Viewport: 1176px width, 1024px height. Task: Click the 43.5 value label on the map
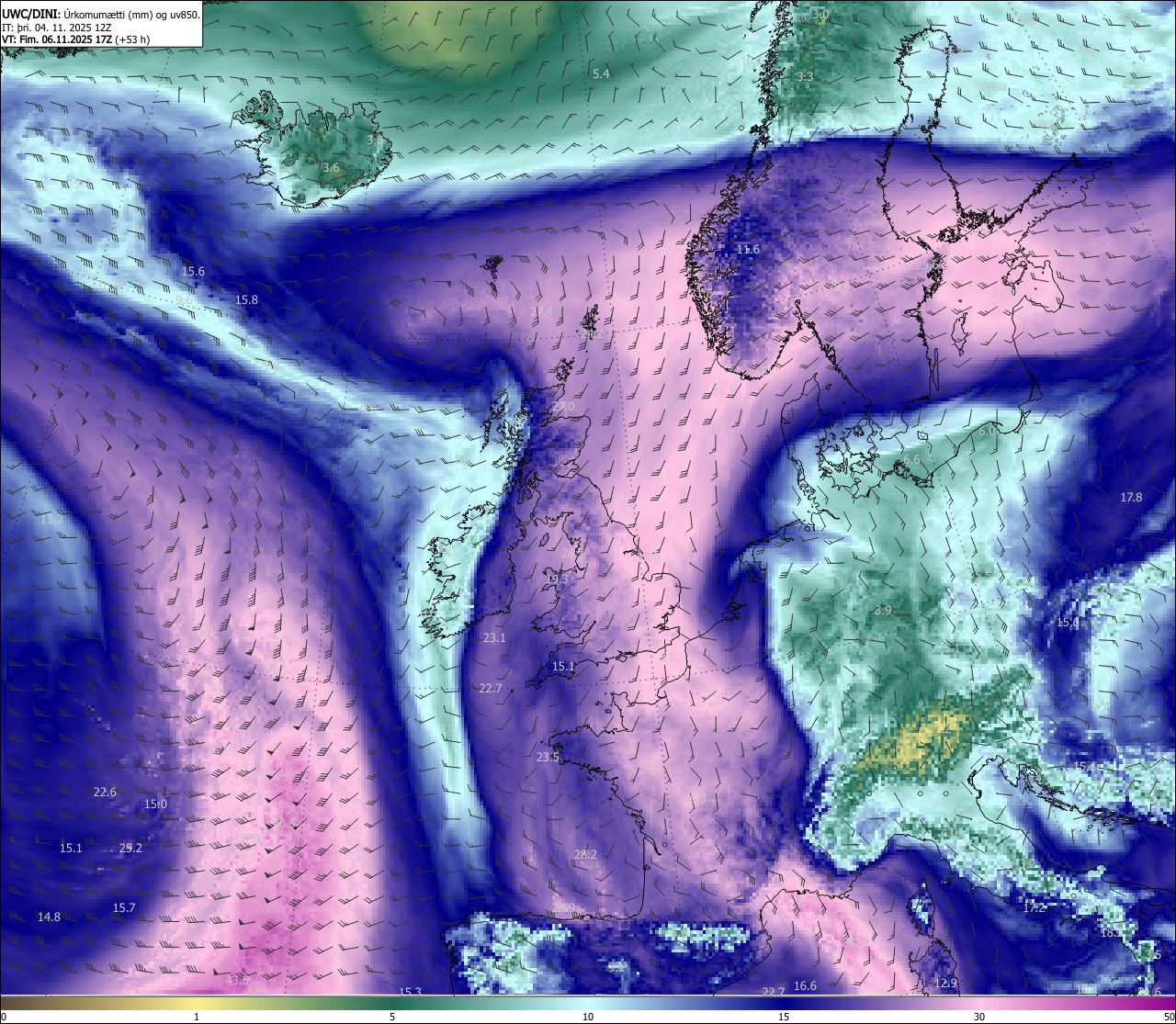(x=237, y=980)
